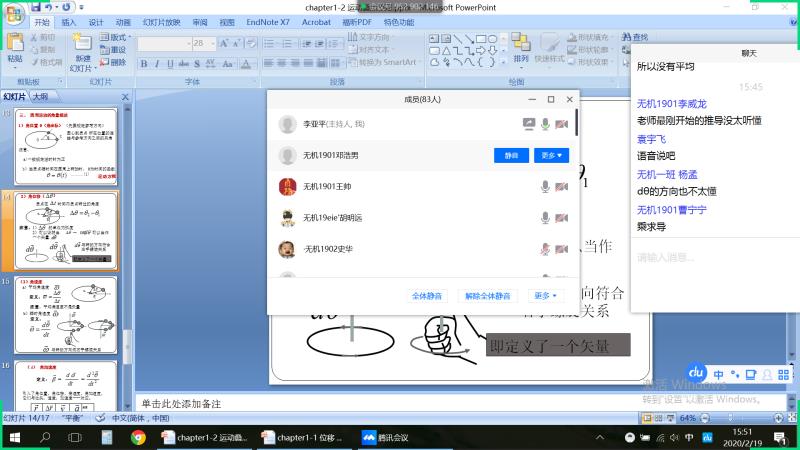Click the Paste (粘贴) clipboard icon

[x=15, y=43]
